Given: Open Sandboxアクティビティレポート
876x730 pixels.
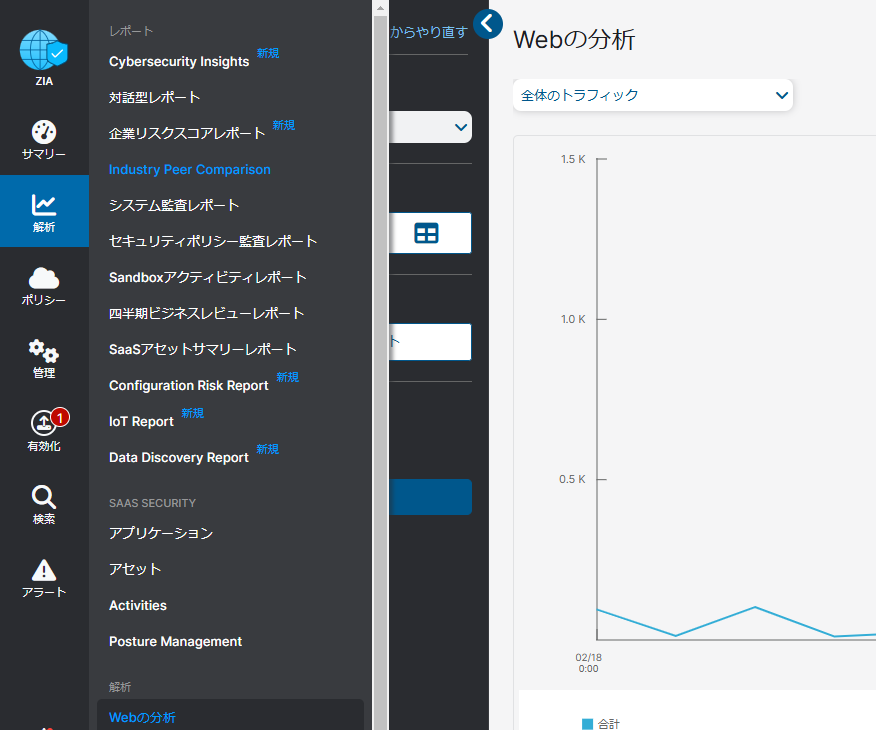Looking at the screenshot, I should pos(208,277).
